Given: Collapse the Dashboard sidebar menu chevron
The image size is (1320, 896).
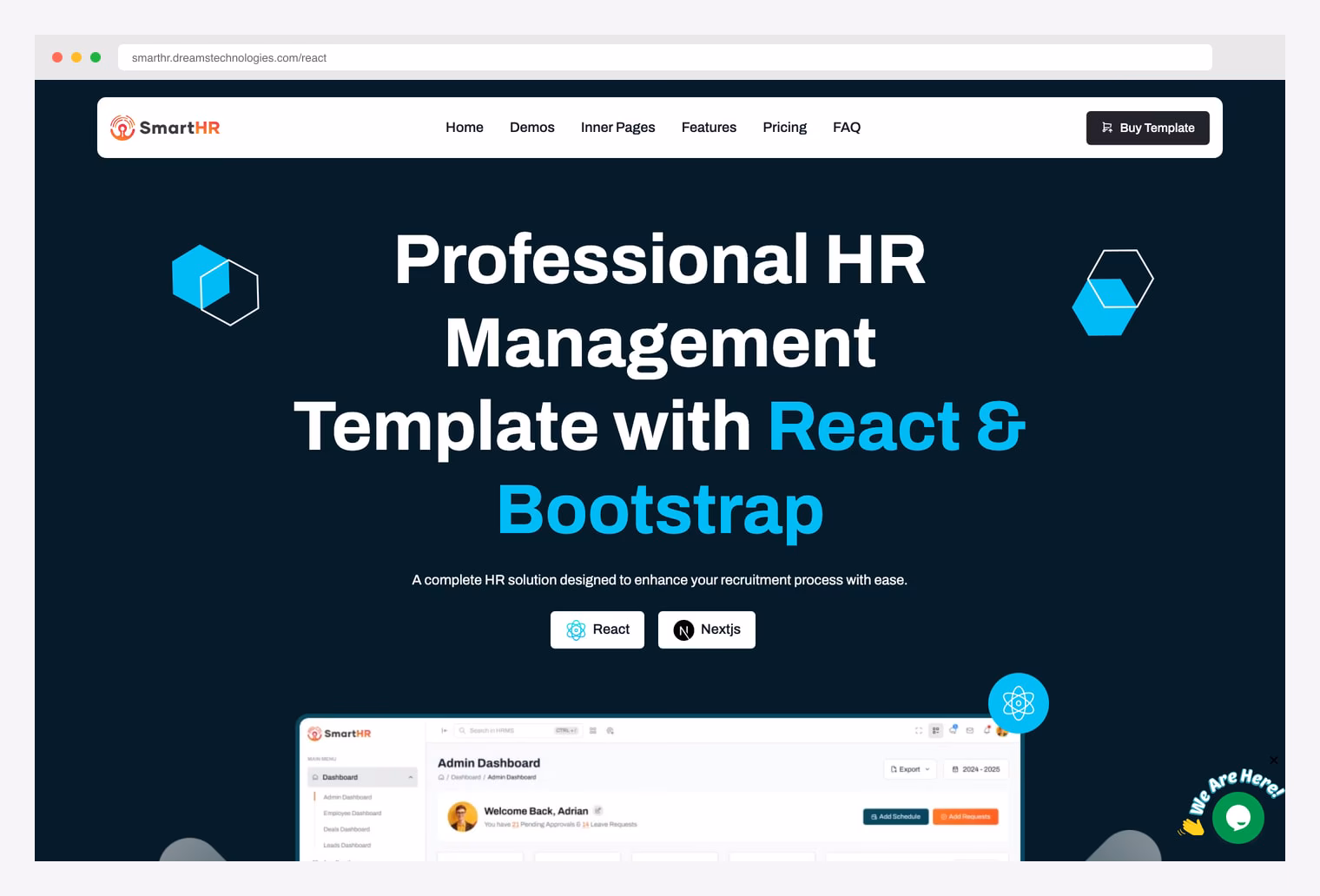Looking at the screenshot, I should click(411, 777).
